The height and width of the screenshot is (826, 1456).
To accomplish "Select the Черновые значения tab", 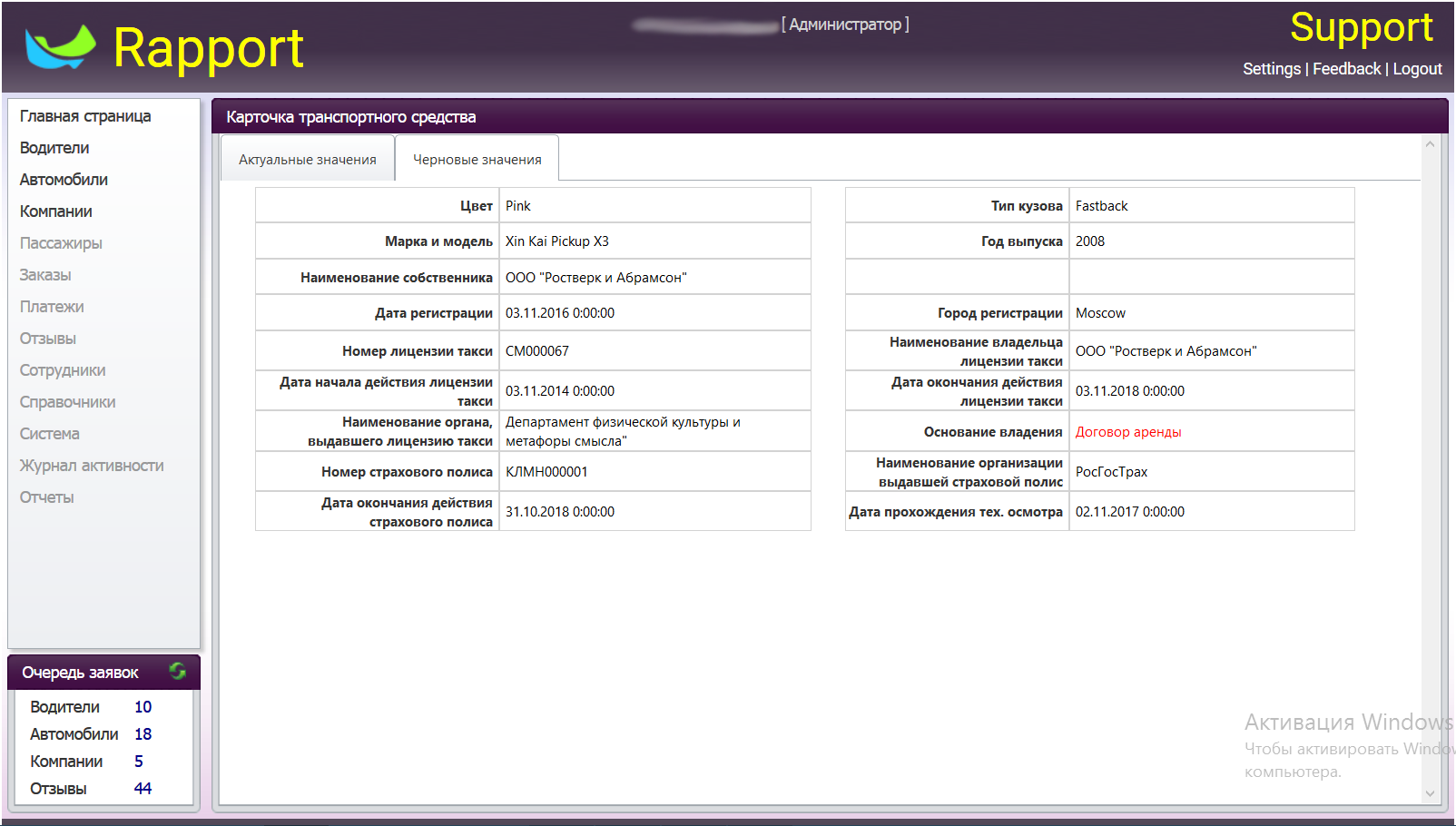I will pos(477,159).
